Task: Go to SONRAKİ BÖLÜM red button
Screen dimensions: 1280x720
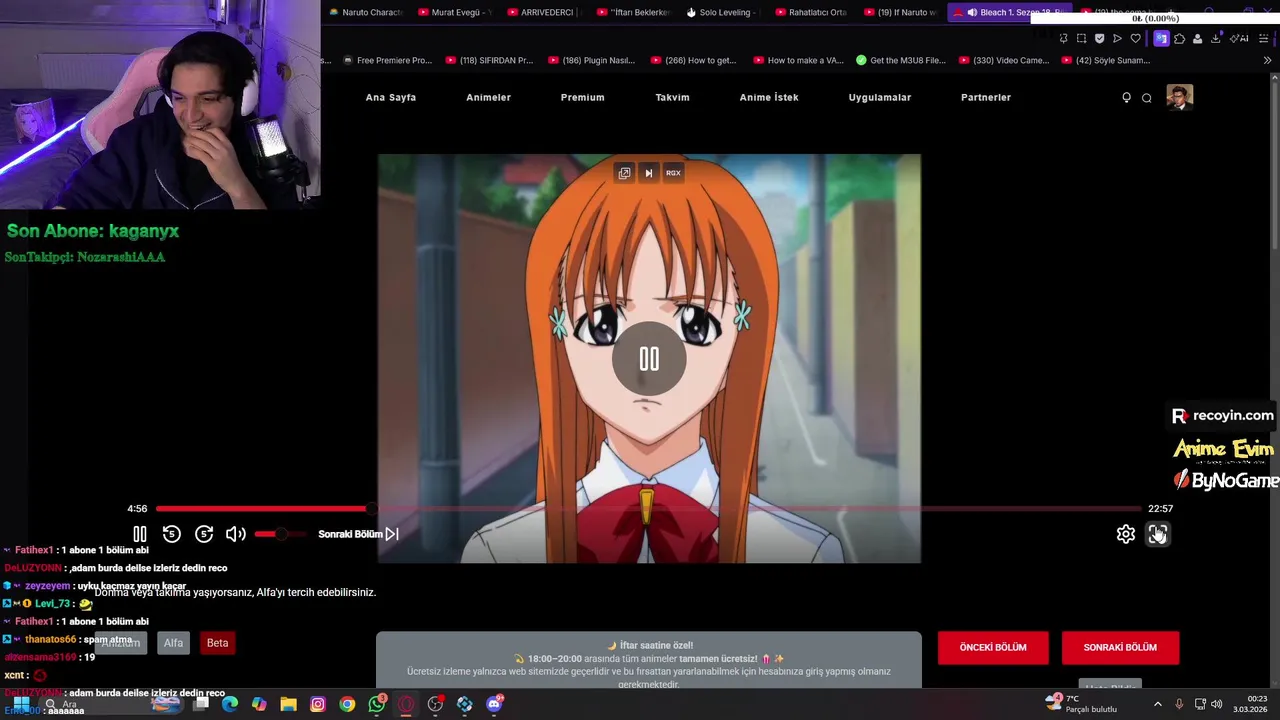Action: (x=1120, y=647)
